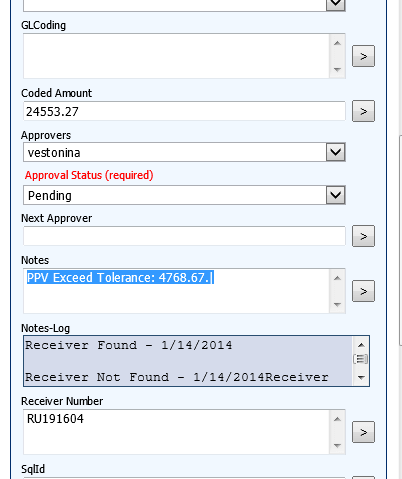The height and width of the screenshot is (479, 402).
Task: Click the arrow button beside GLCoding
Action: point(363,56)
